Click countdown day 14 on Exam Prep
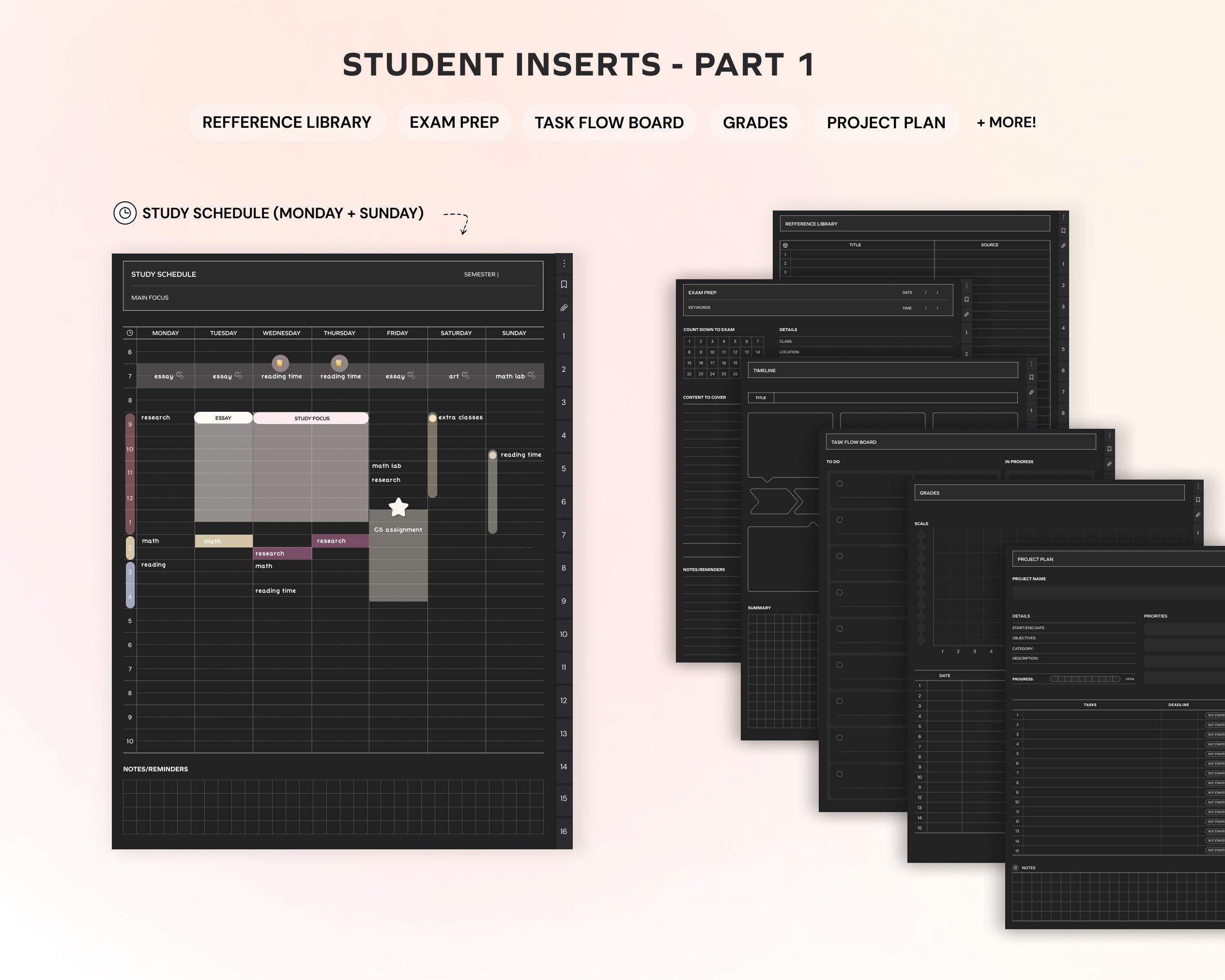The image size is (1225, 980). coord(757,352)
